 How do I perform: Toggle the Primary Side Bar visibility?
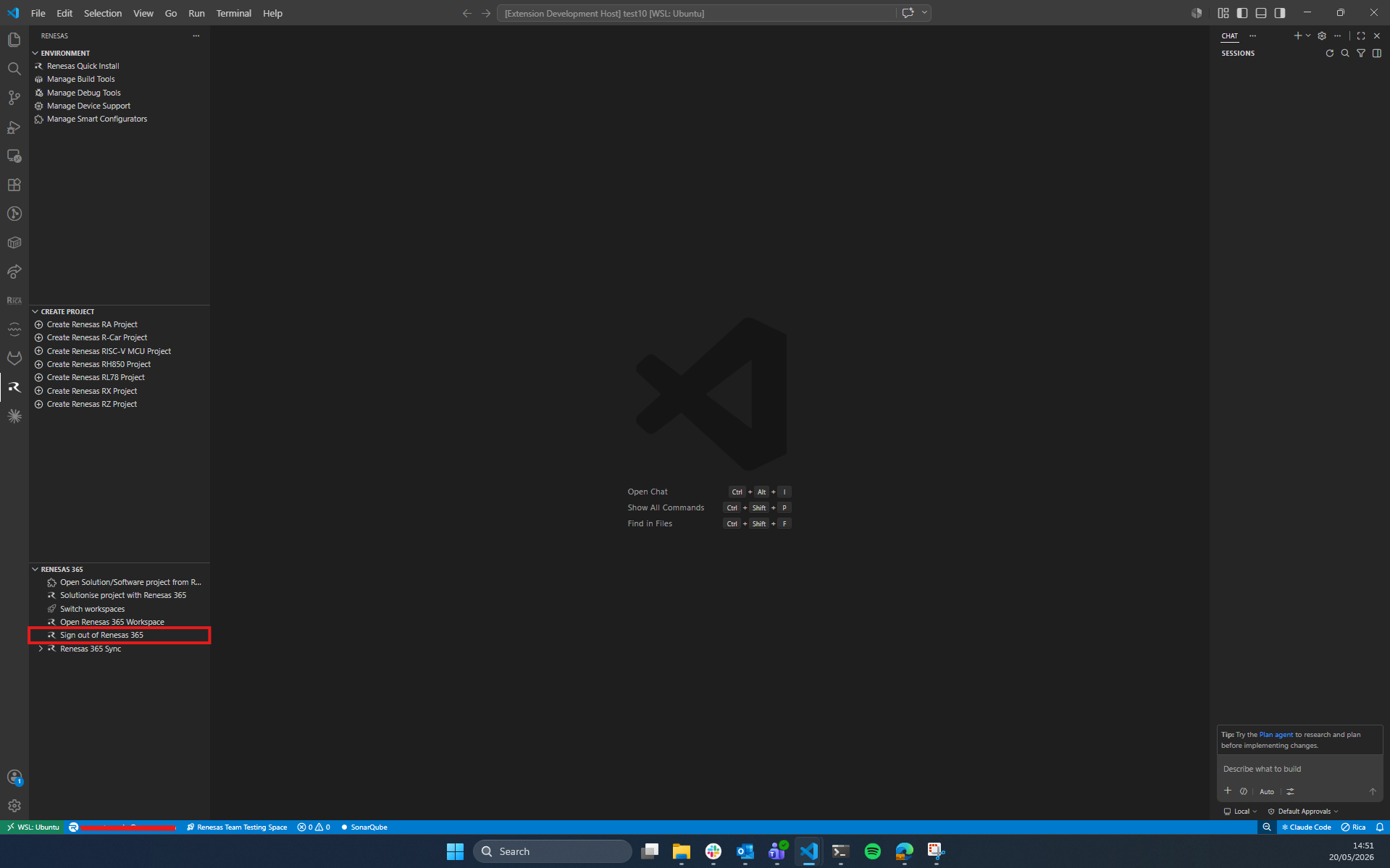pos(1242,13)
